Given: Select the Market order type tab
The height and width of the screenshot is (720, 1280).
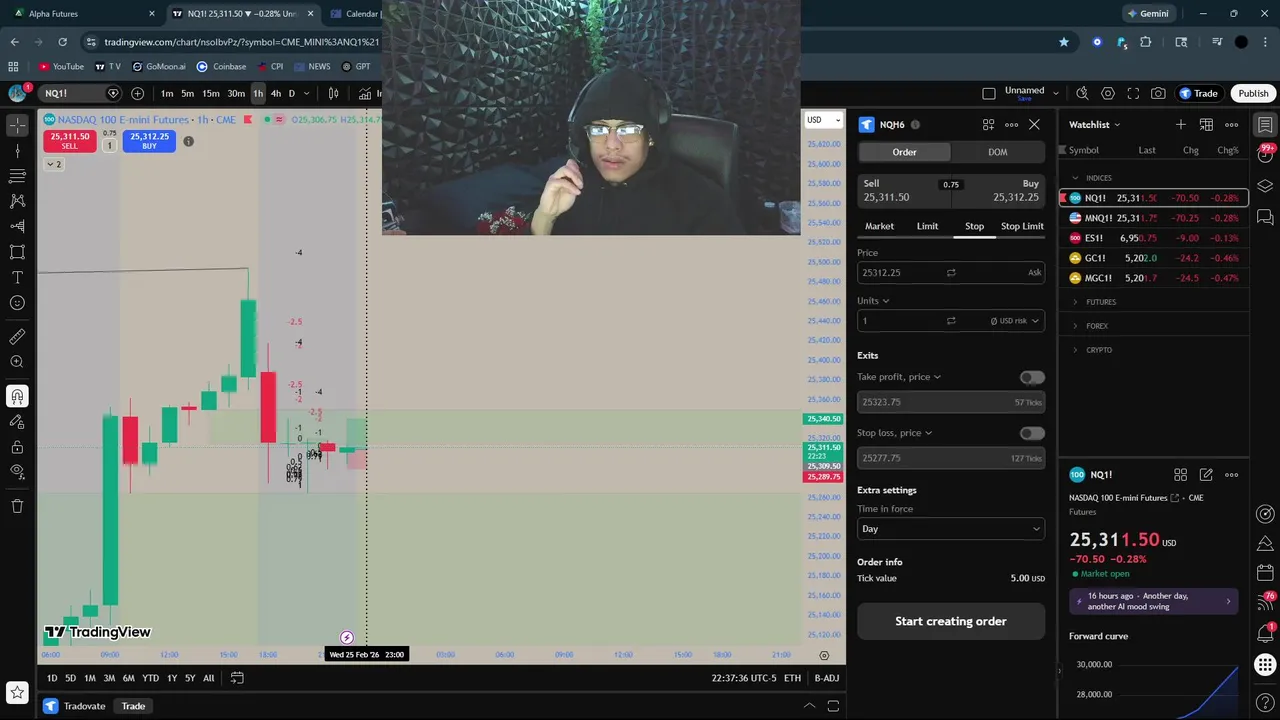Looking at the screenshot, I should (x=880, y=226).
